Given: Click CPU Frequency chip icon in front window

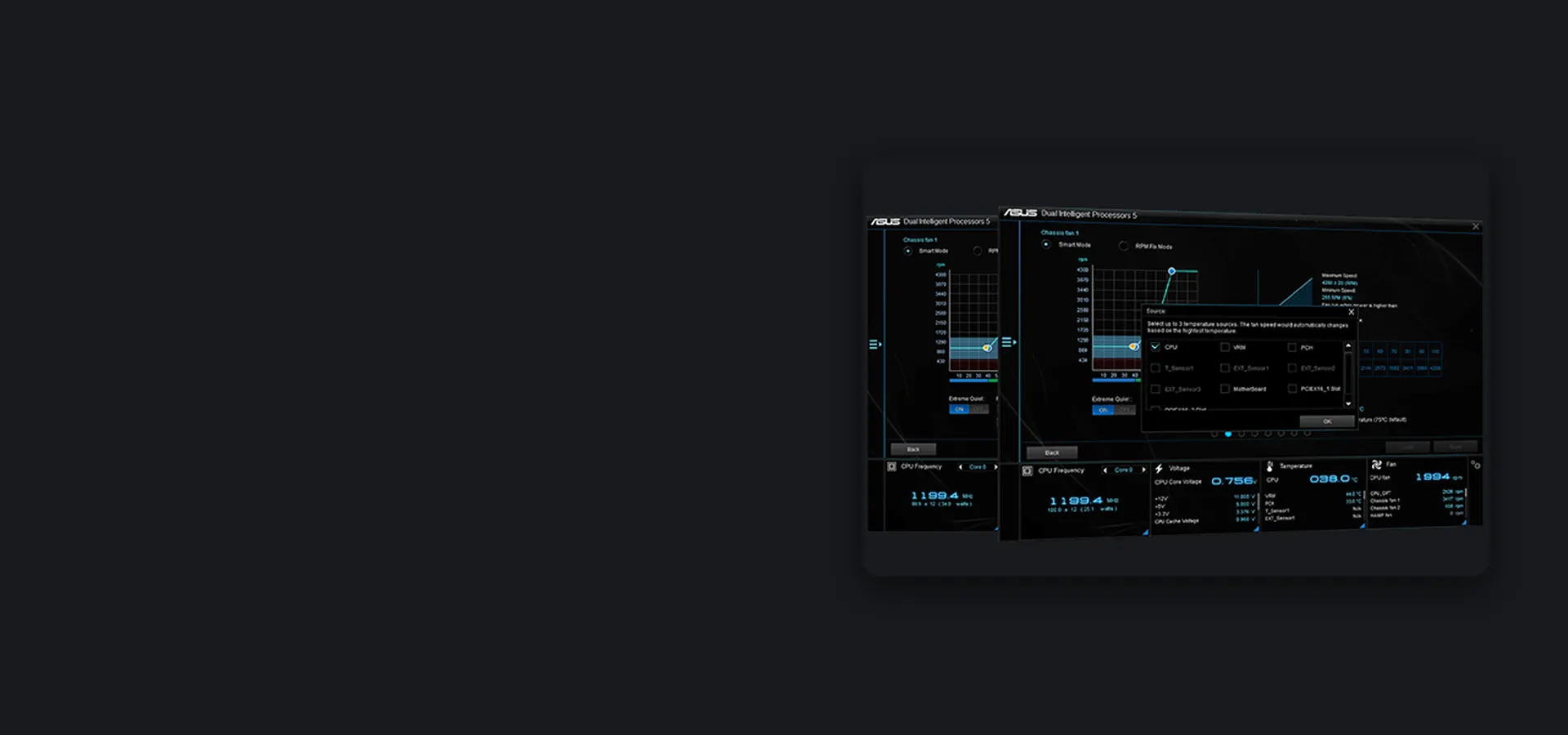Looking at the screenshot, I should click(x=1027, y=471).
